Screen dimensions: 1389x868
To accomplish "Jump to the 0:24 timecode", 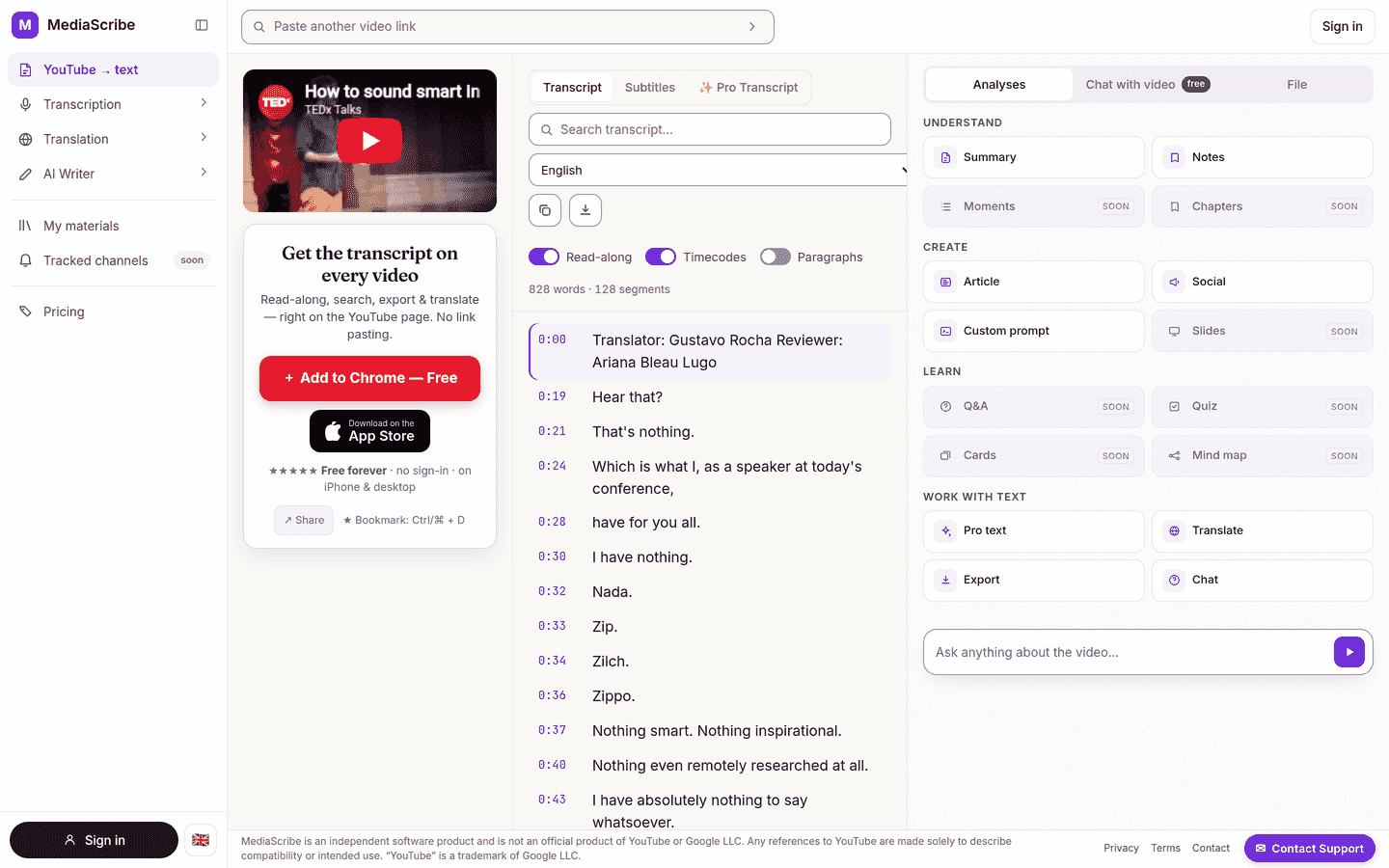I will click(552, 466).
